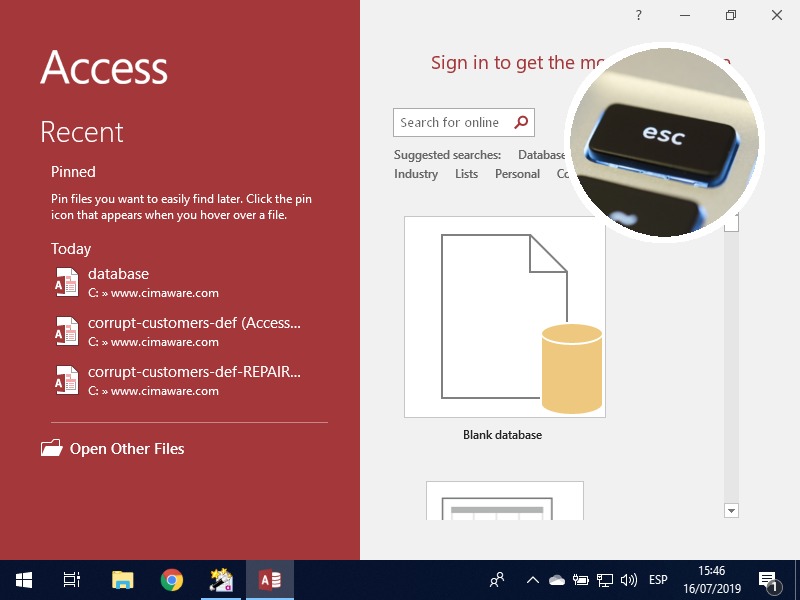Open Task View from the taskbar

click(72, 580)
